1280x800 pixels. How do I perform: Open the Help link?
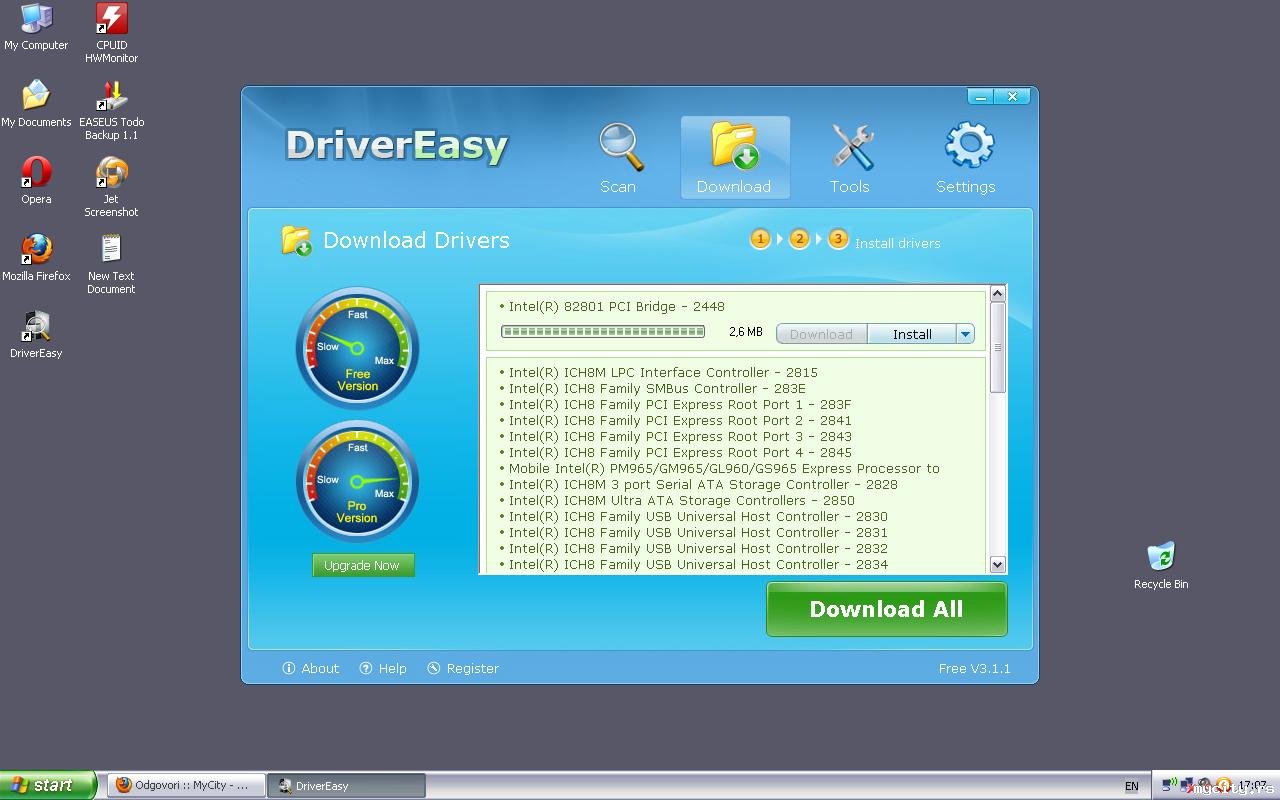(383, 668)
